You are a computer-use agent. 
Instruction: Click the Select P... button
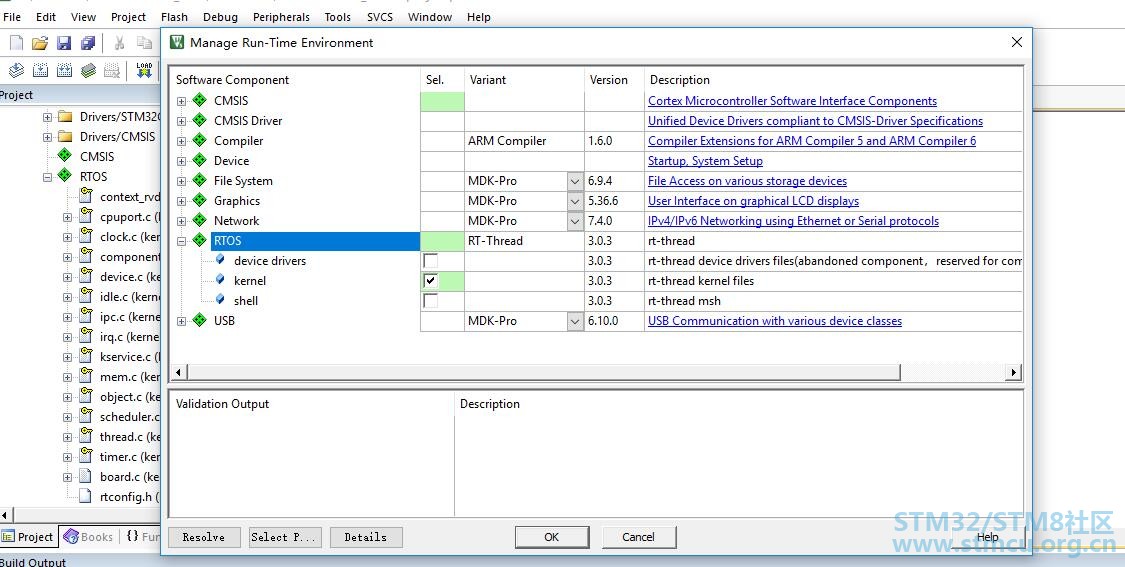click(x=285, y=537)
